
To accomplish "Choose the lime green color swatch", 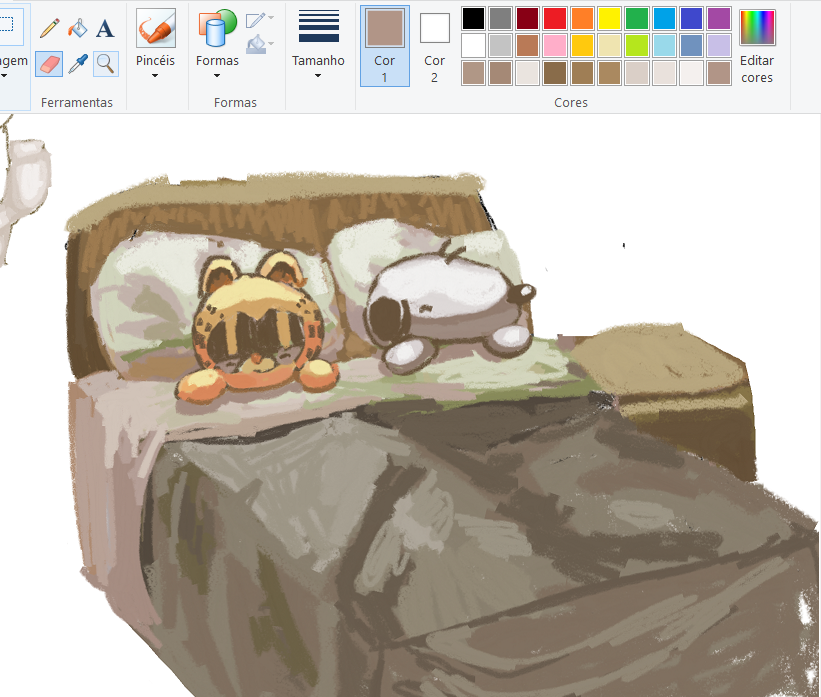I will 637,46.
